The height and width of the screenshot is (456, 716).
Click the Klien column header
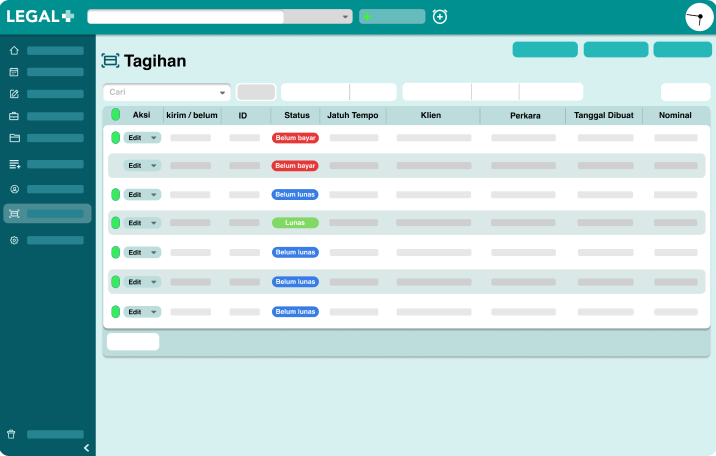pyautogui.click(x=431, y=115)
